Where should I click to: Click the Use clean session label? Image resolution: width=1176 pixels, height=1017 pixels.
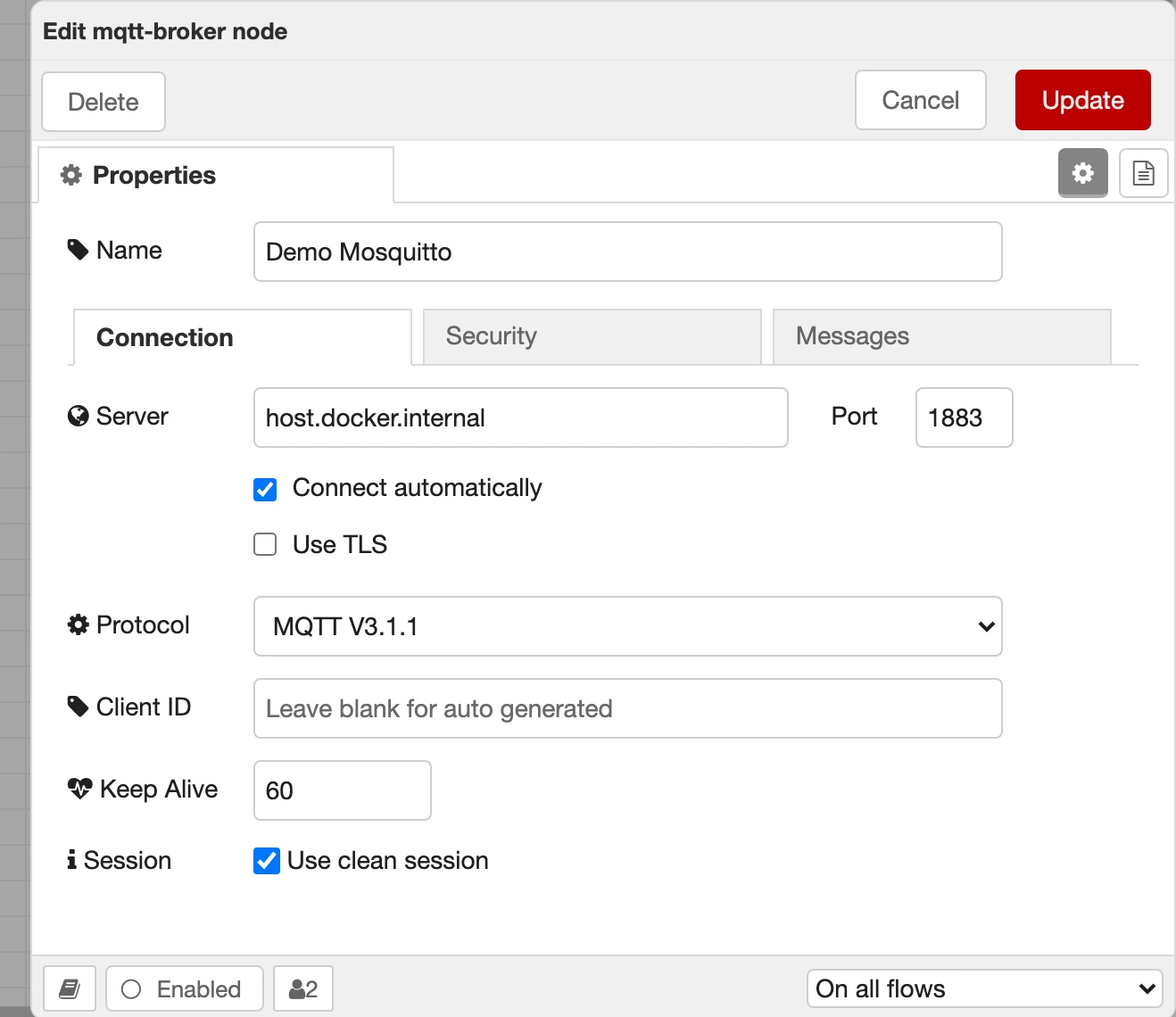[388, 861]
